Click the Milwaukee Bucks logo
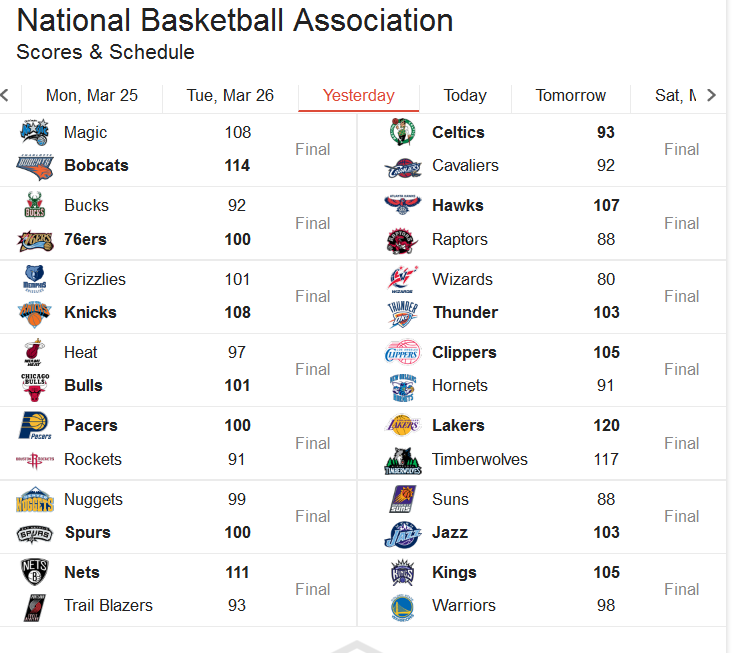Viewport: 735px width, 653px height. (x=34, y=206)
